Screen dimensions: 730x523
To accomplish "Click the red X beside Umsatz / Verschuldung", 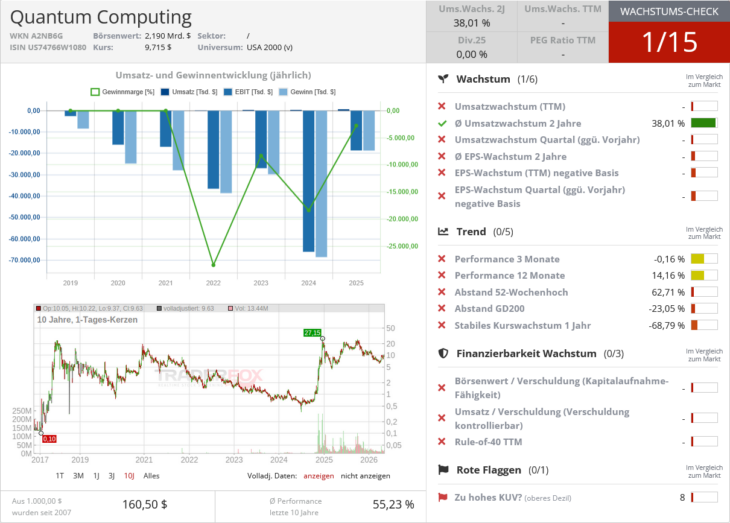I will [442, 418].
